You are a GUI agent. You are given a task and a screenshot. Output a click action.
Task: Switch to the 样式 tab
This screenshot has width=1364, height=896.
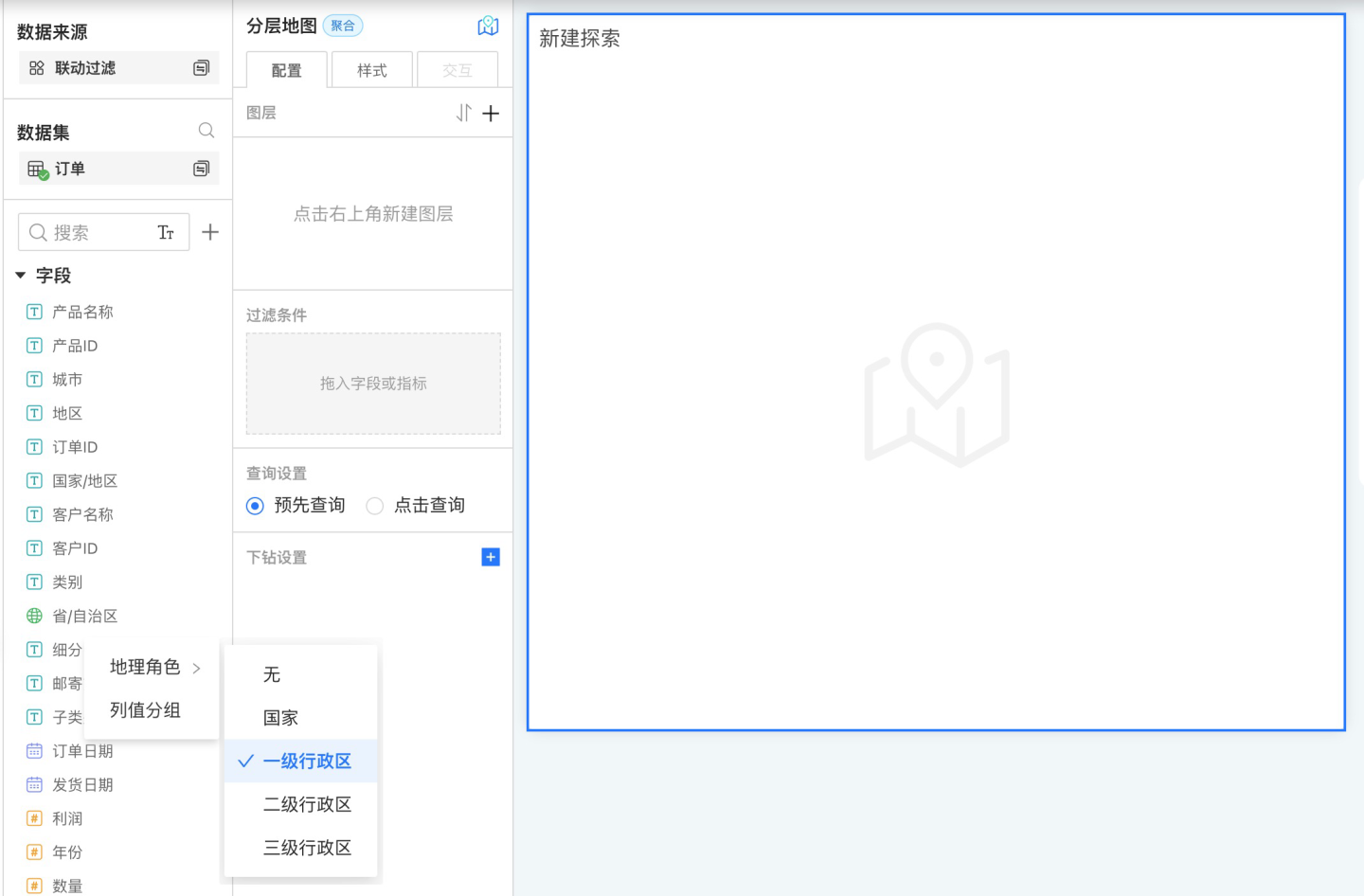pyautogui.click(x=371, y=71)
